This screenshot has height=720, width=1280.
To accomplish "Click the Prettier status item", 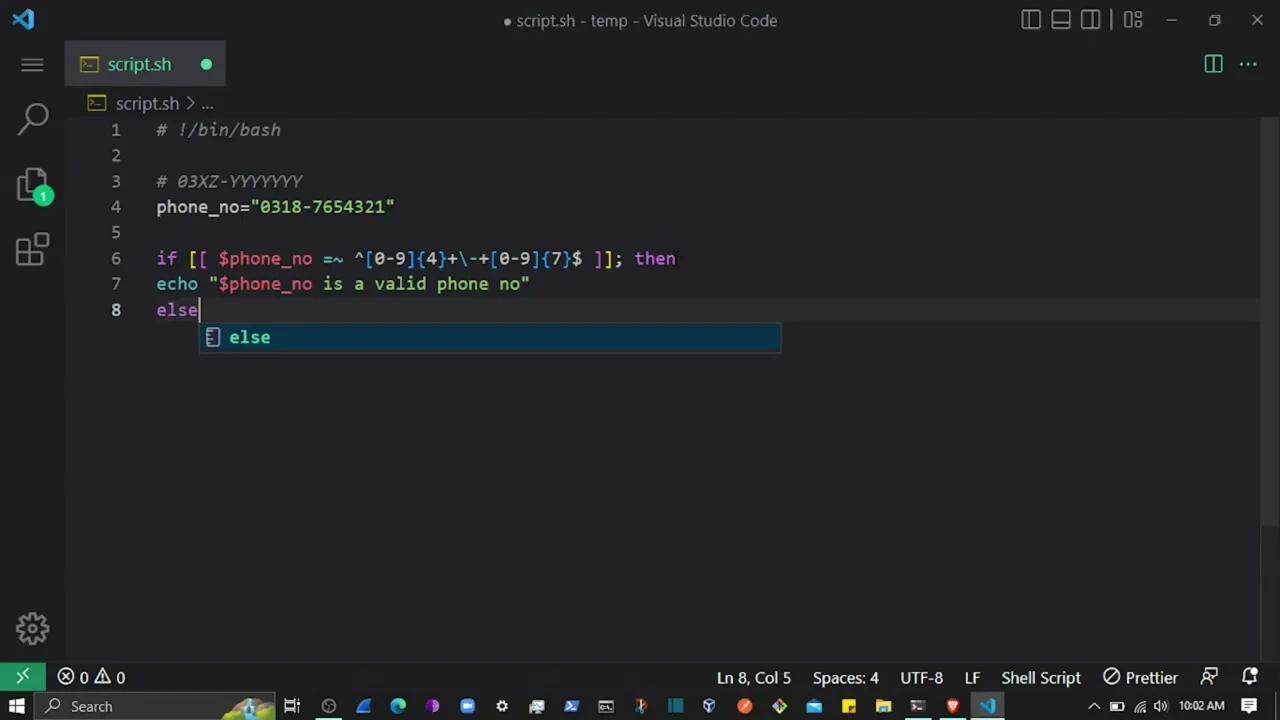I will (x=1140, y=677).
